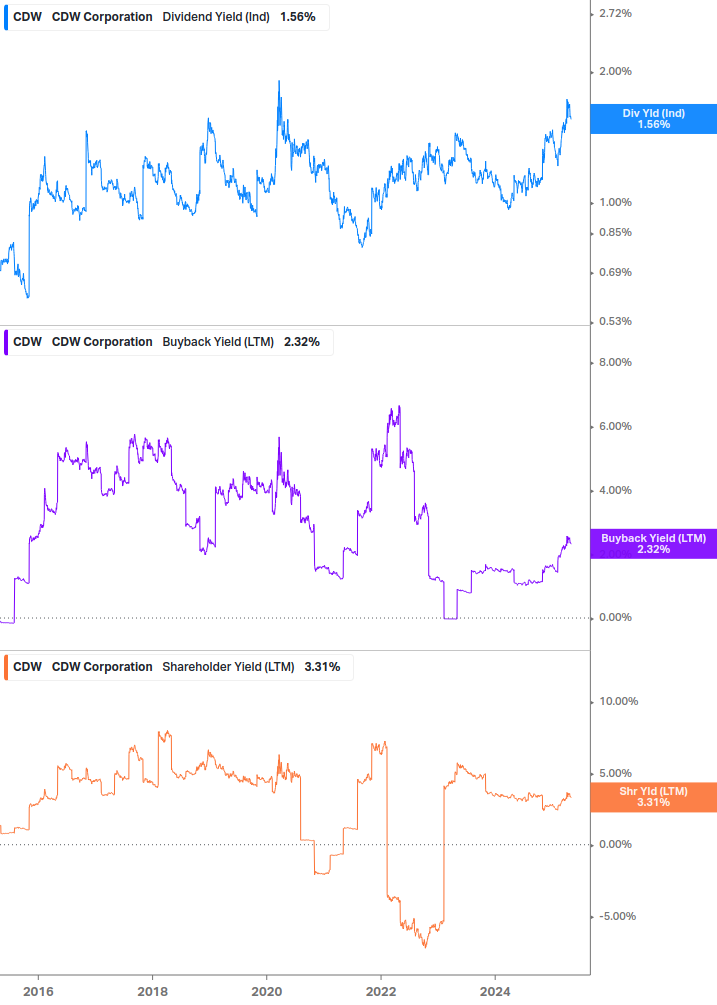
Task: Click the CDW ticker in shareholder yield legend
Action: pos(28,667)
